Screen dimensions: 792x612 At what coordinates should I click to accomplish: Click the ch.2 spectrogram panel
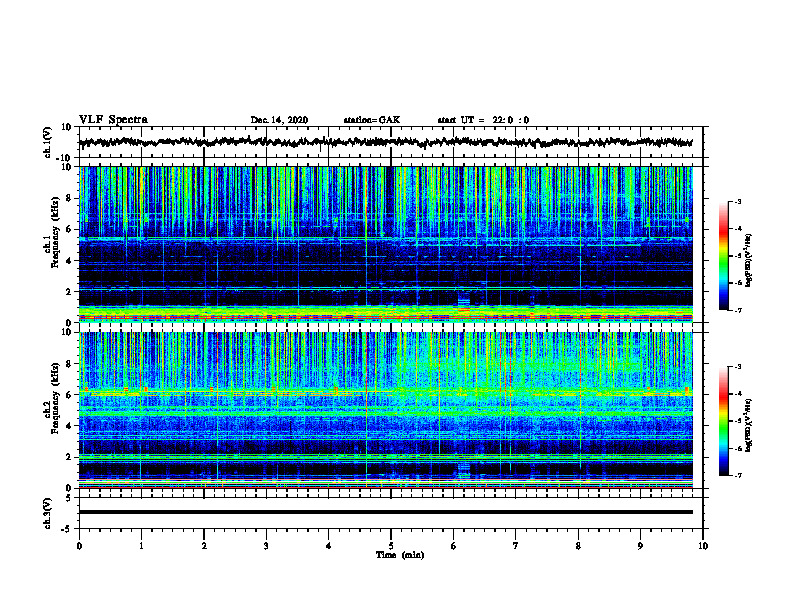tap(385, 410)
